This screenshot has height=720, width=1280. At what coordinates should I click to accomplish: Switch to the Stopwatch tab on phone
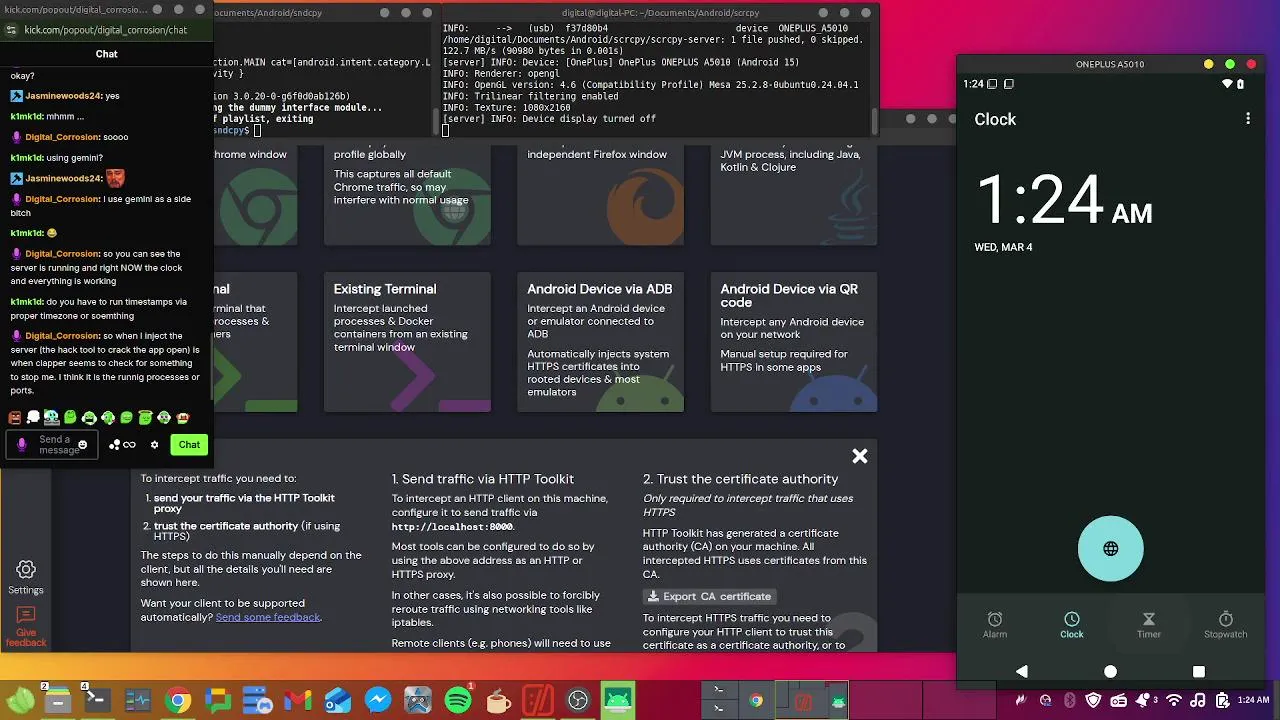pyautogui.click(x=1226, y=625)
